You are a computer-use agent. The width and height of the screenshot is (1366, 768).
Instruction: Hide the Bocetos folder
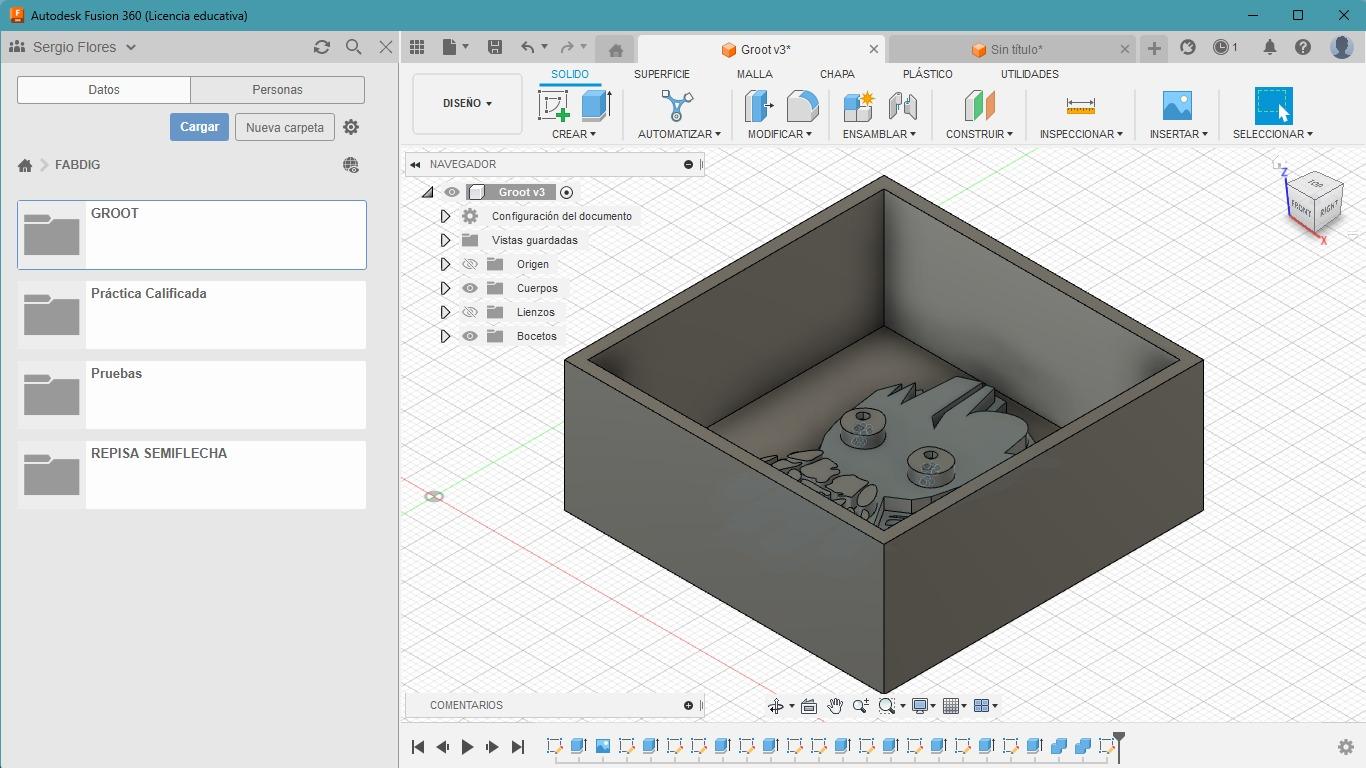point(470,336)
